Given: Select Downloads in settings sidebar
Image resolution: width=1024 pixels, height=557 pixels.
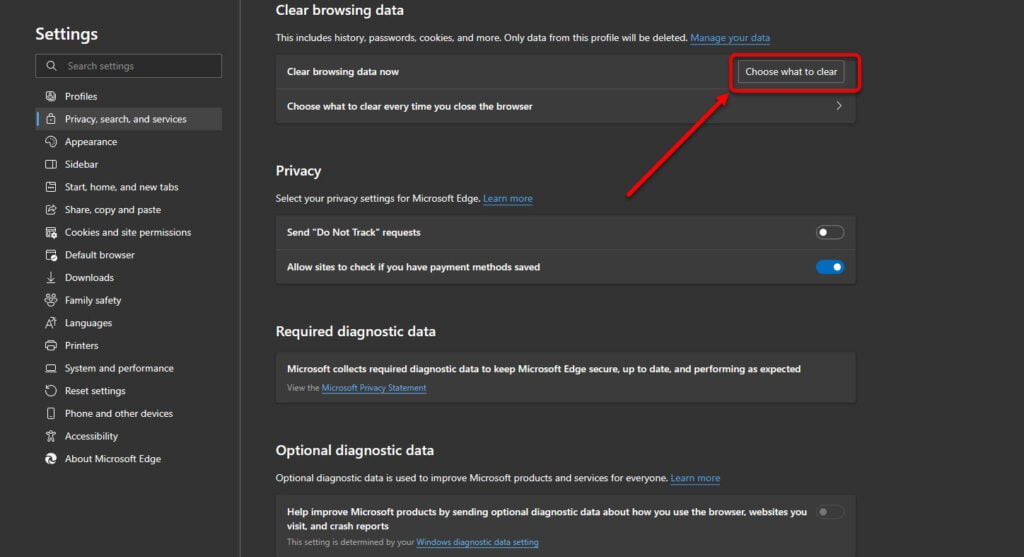Looking at the screenshot, I should click(x=129, y=278).
